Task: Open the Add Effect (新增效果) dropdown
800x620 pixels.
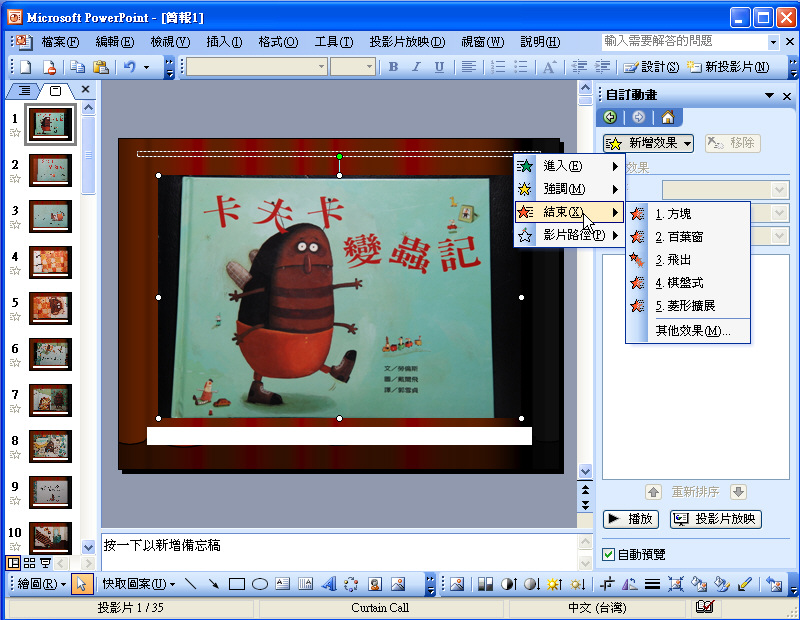Action: [x=648, y=143]
